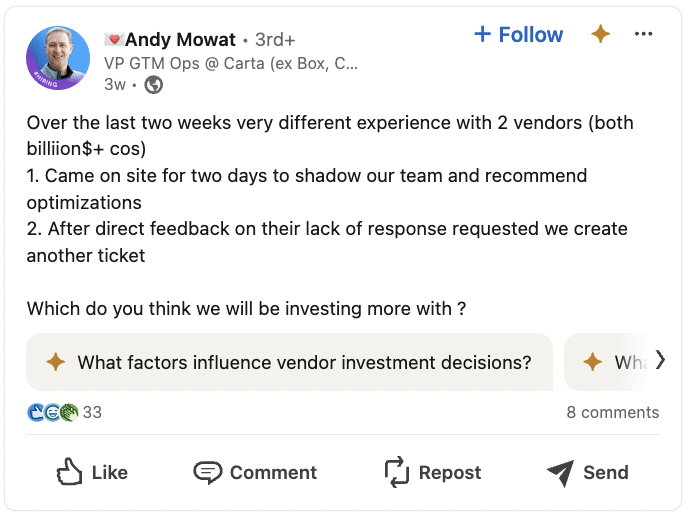Select 'What factors influence vendor investment decisions?' suggestion
Viewport: 690px width, 520px height.
point(290,362)
